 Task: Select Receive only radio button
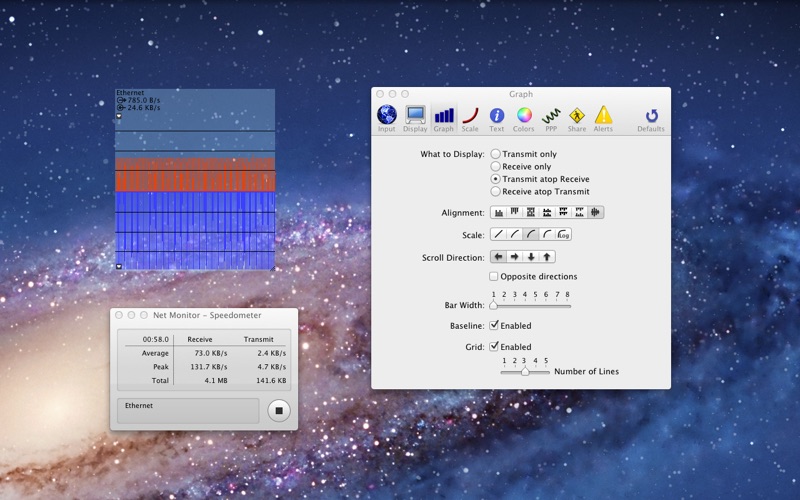(x=495, y=166)
